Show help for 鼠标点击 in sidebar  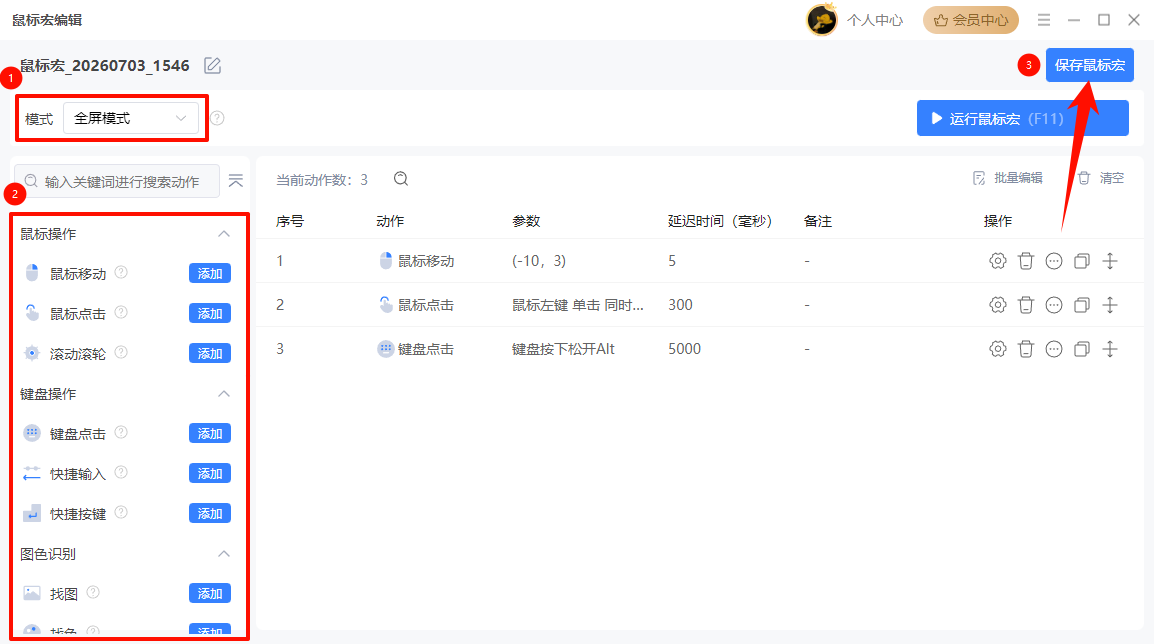(121, 312)
